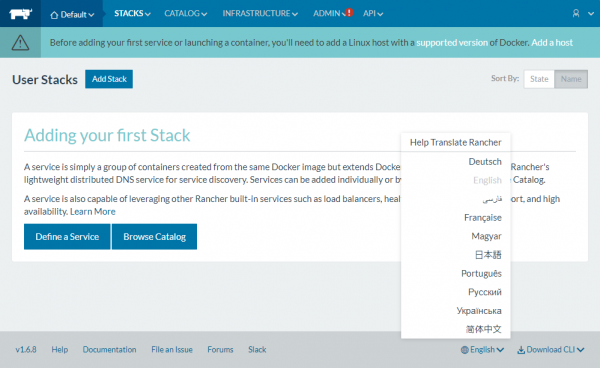Image resolution: width=600 pixels, height=368 pixels.
Task: Switch language to 日本語
Action: [488, 255]
